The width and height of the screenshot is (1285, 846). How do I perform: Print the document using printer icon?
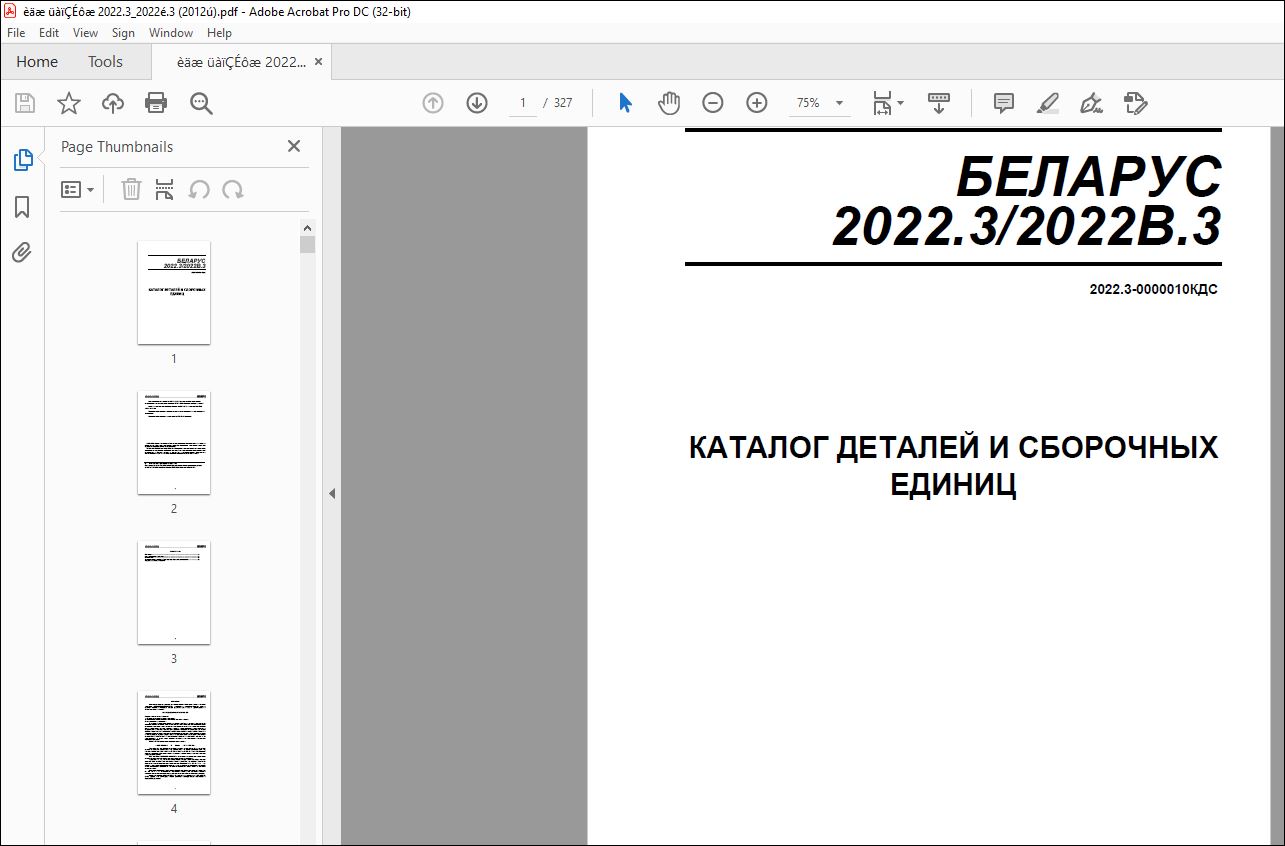pyautogui.click(x=156, y=103)
